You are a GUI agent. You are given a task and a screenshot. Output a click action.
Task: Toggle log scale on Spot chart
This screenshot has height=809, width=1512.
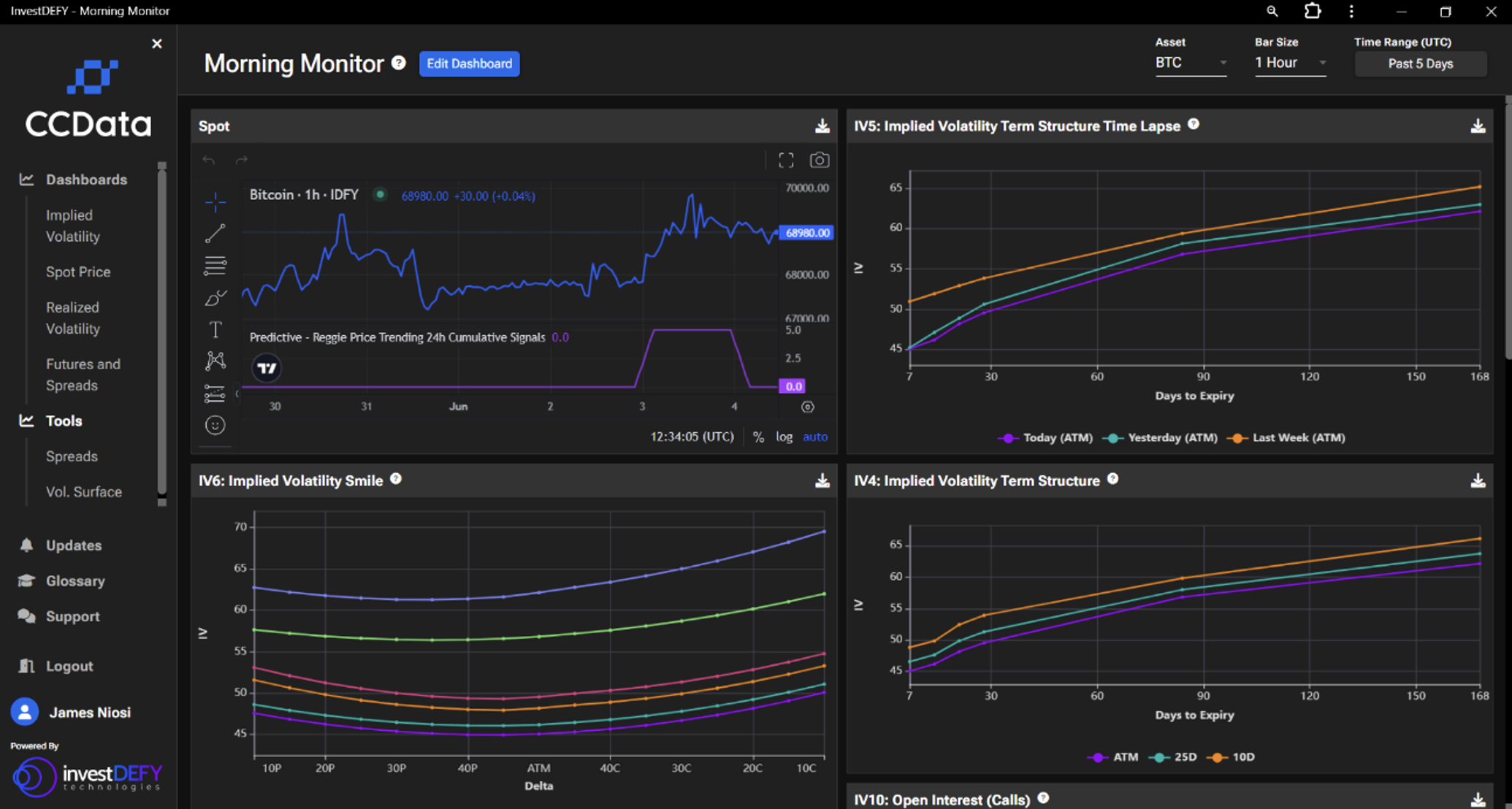784,437
